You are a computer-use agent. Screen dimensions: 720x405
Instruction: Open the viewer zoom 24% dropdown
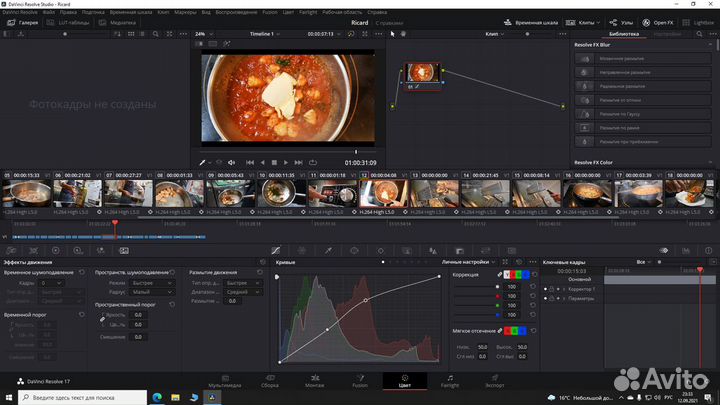205,33
